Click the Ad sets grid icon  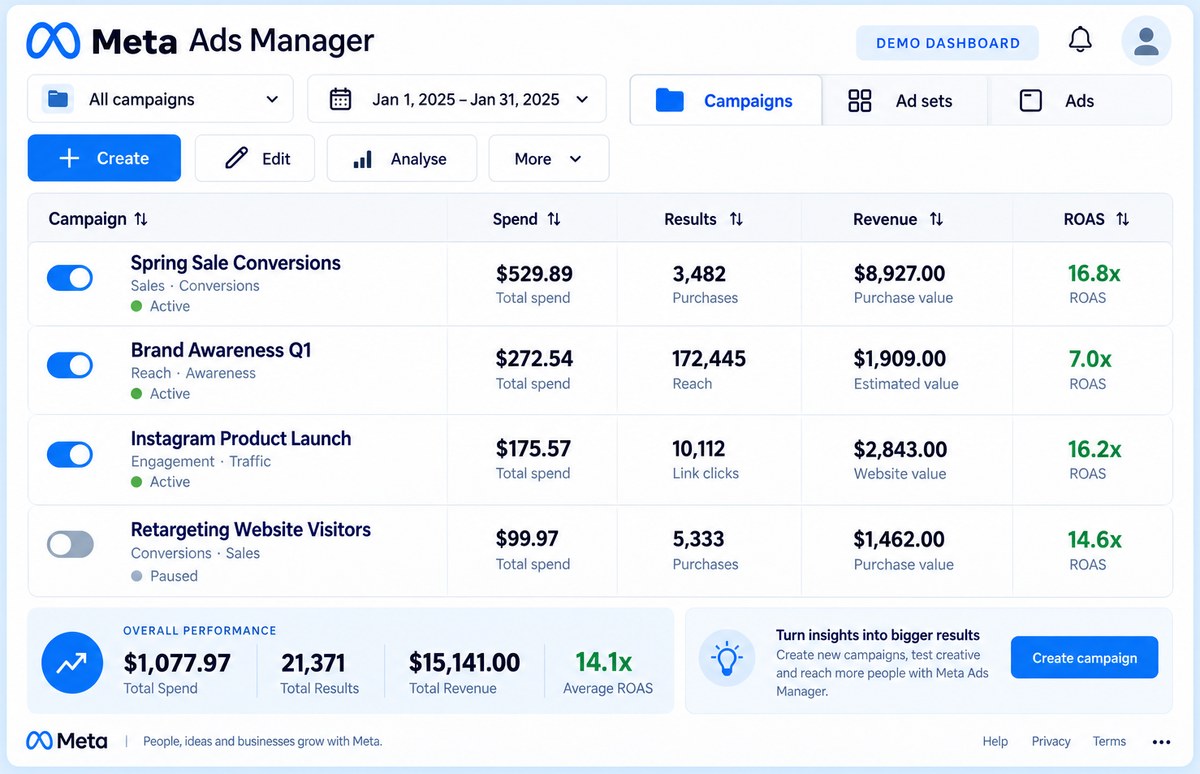tap(859, 100)
